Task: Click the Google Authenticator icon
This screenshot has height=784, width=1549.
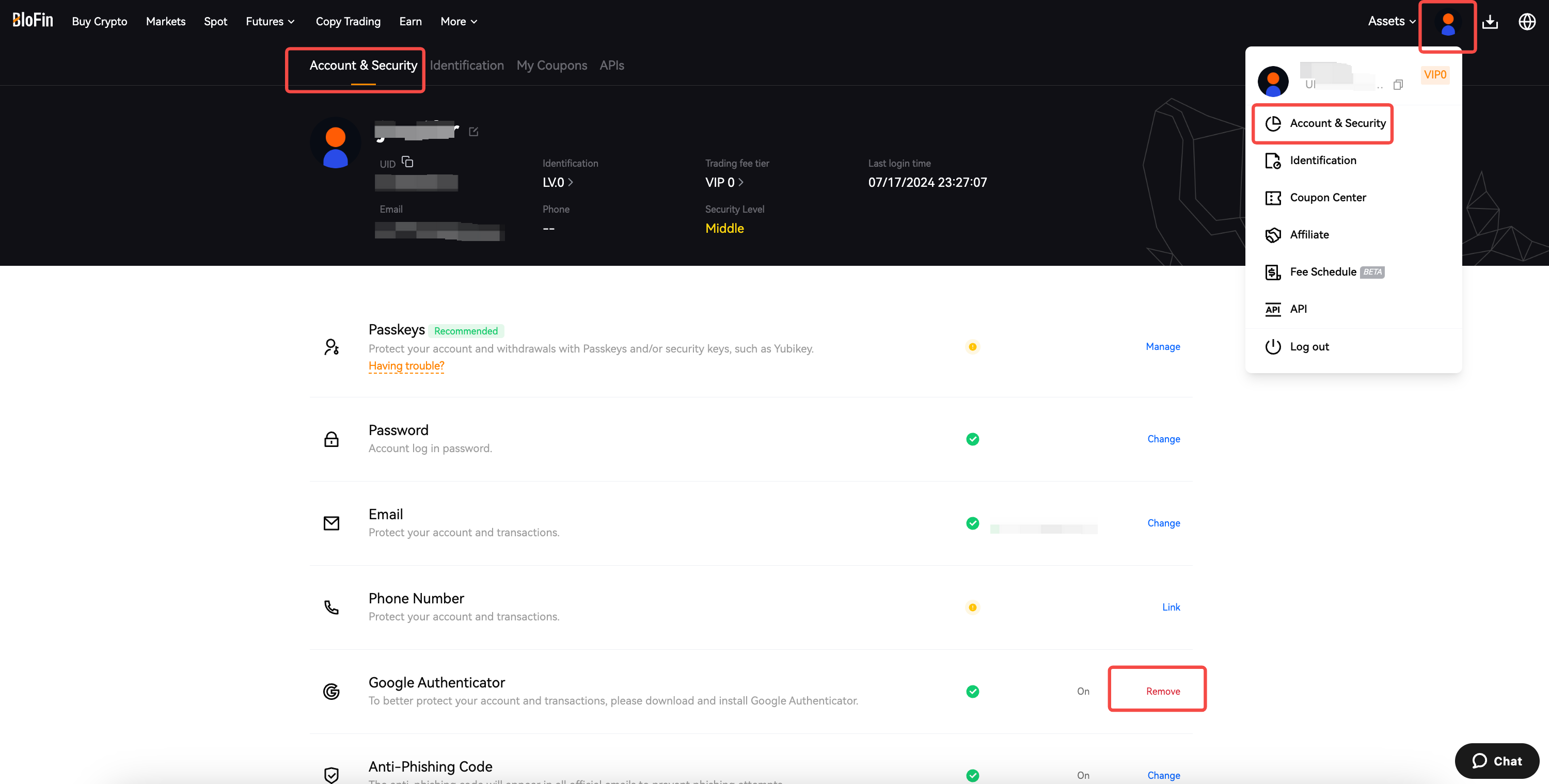Action: tap(331, 692)
